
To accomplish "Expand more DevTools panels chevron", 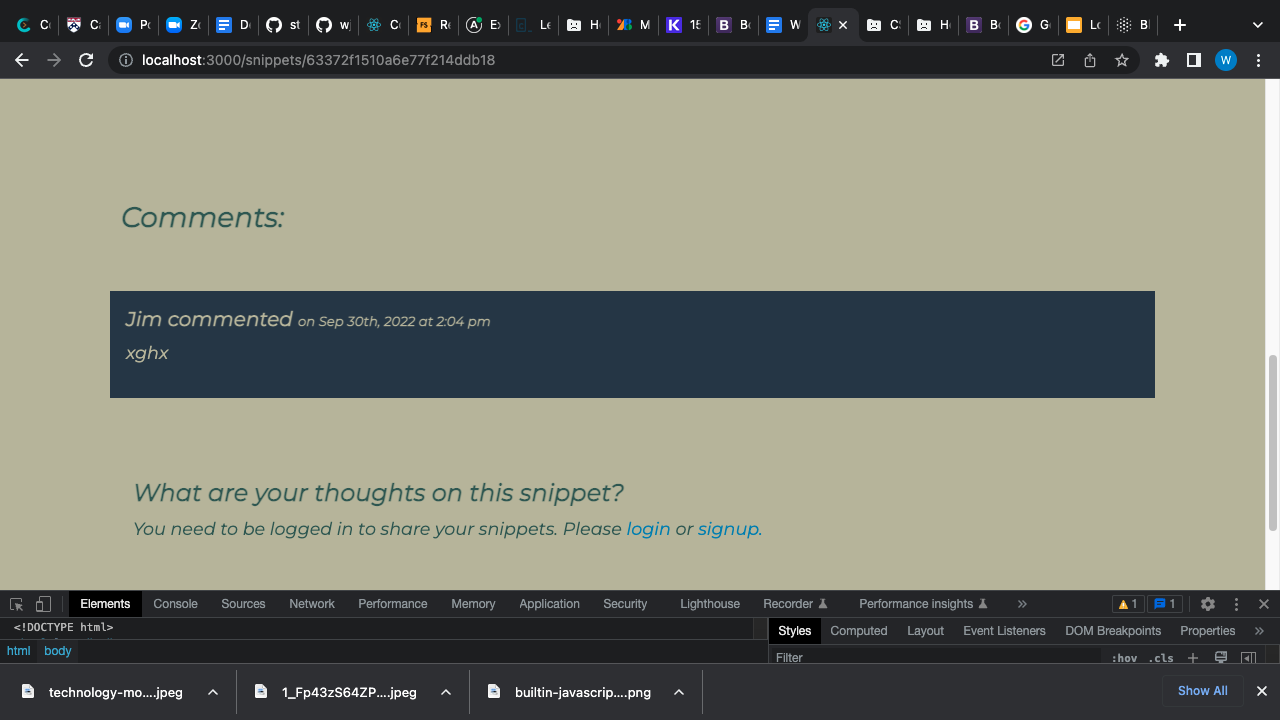I will pyautogui.click(x=1022, y=604).
